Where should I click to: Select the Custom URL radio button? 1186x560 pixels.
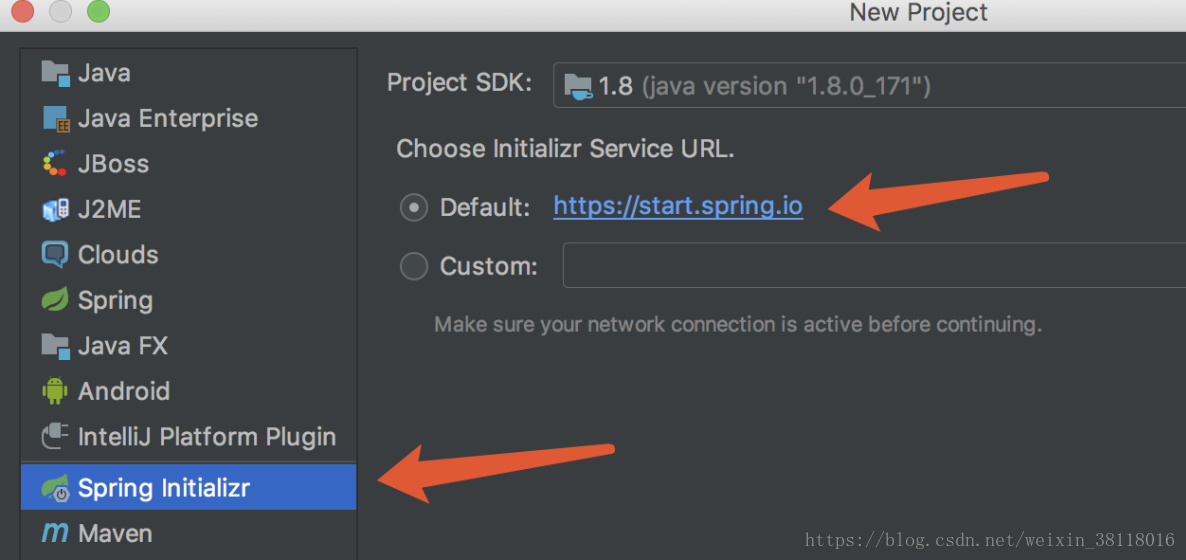(x=414, y=266)
